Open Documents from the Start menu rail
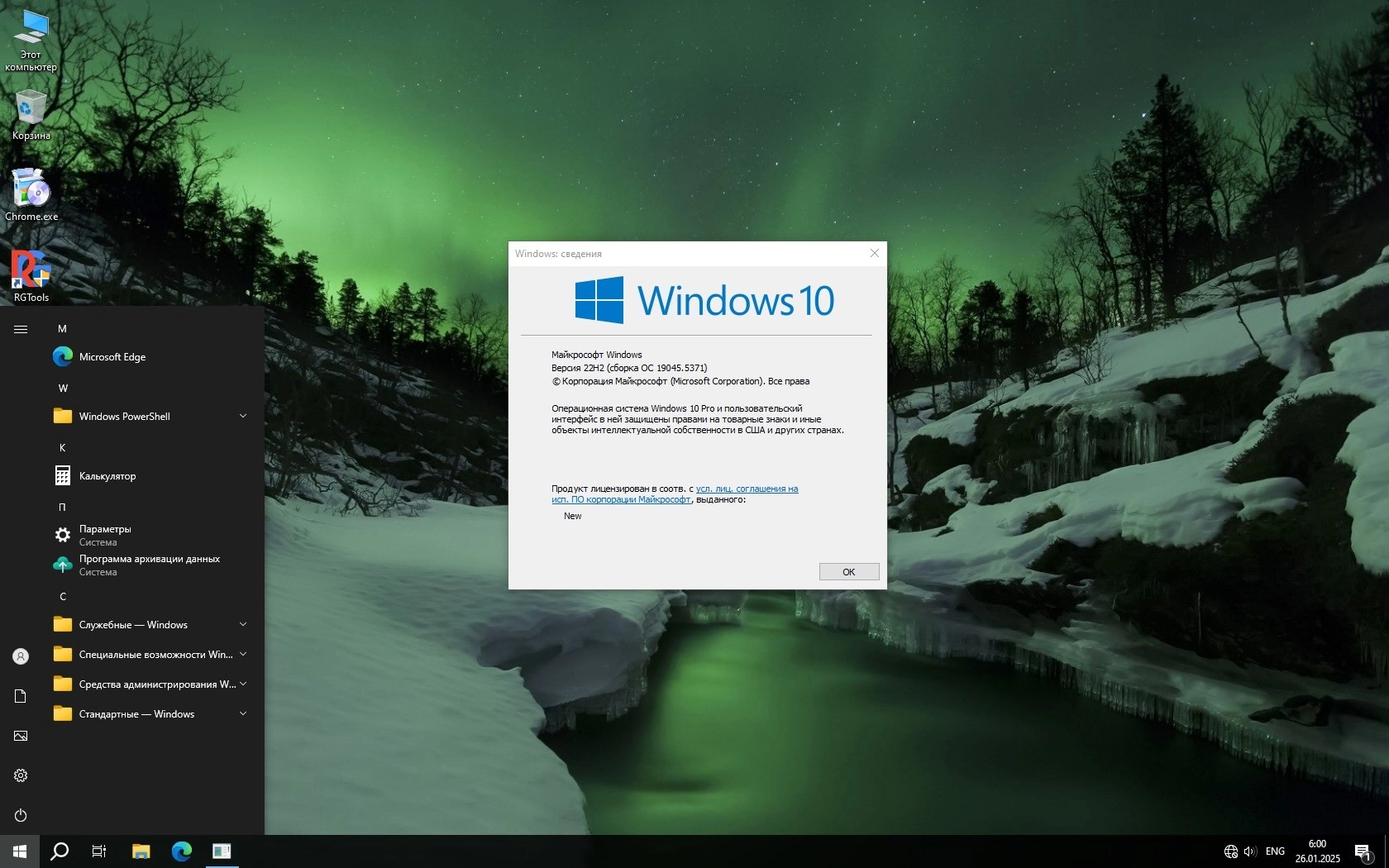This screenshot has width=1389, height=868. click(21, 696)
